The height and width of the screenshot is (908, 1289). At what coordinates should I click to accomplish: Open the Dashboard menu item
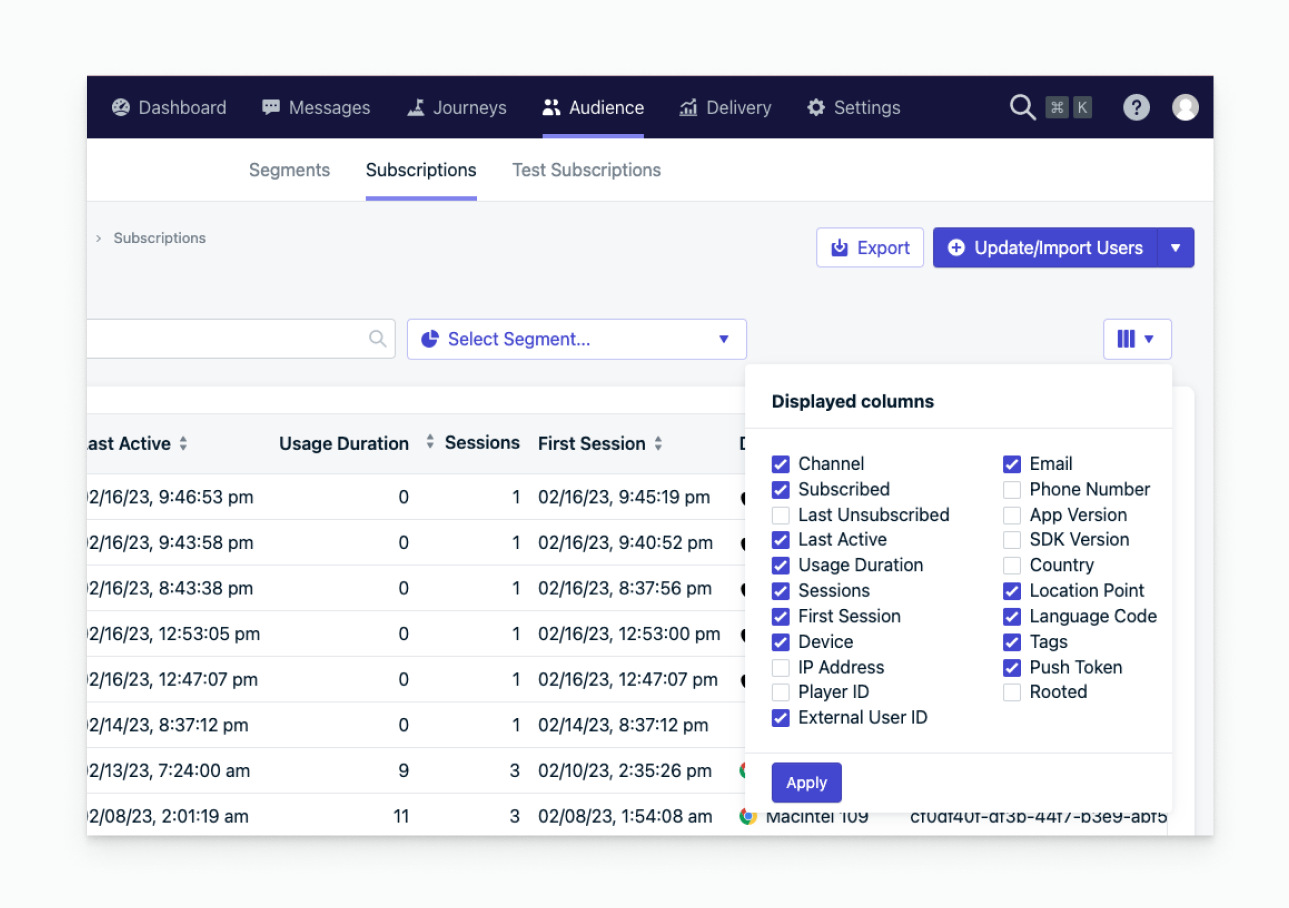click(169, 107)
